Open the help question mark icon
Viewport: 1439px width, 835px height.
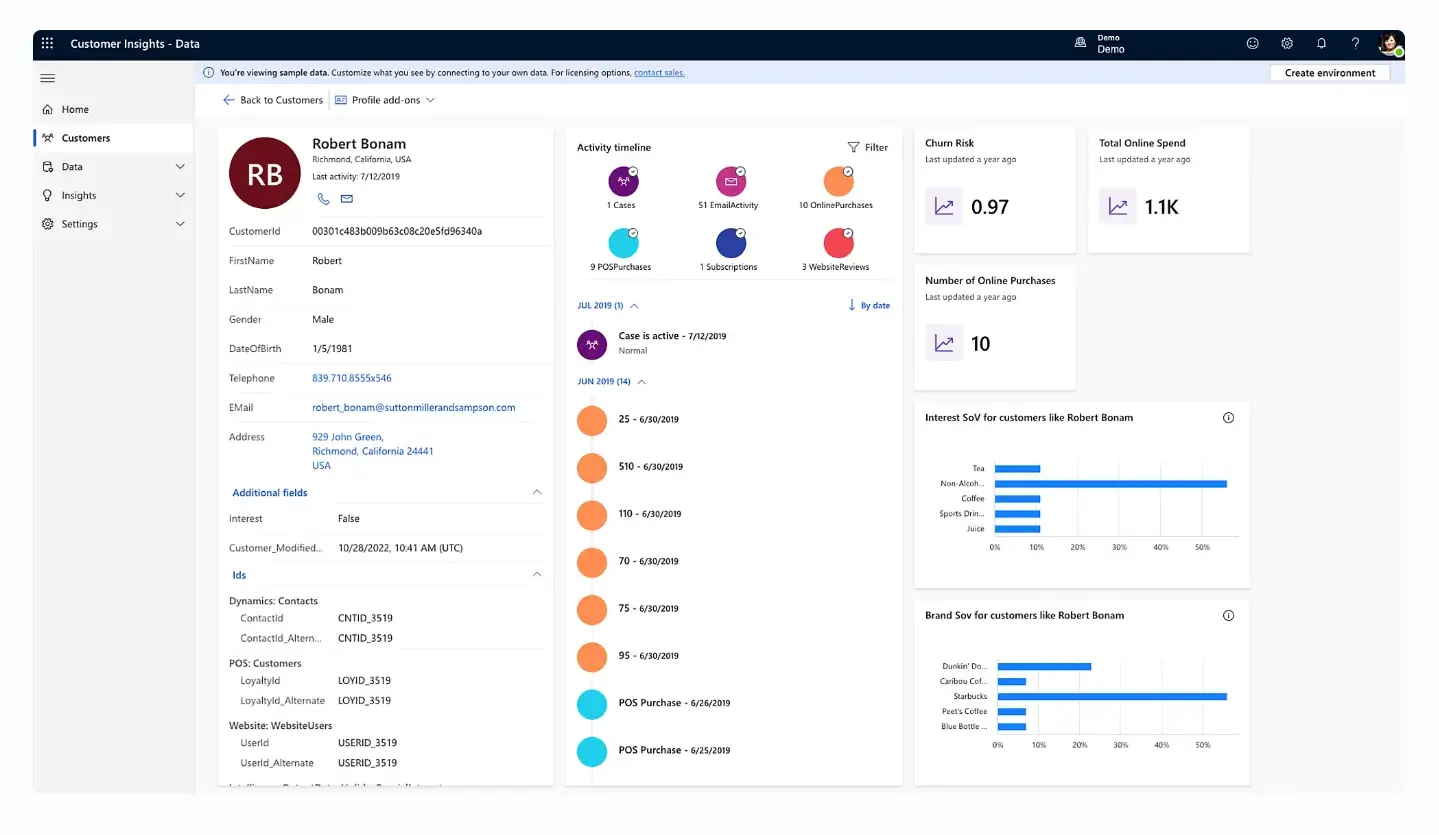(1355, 44)
